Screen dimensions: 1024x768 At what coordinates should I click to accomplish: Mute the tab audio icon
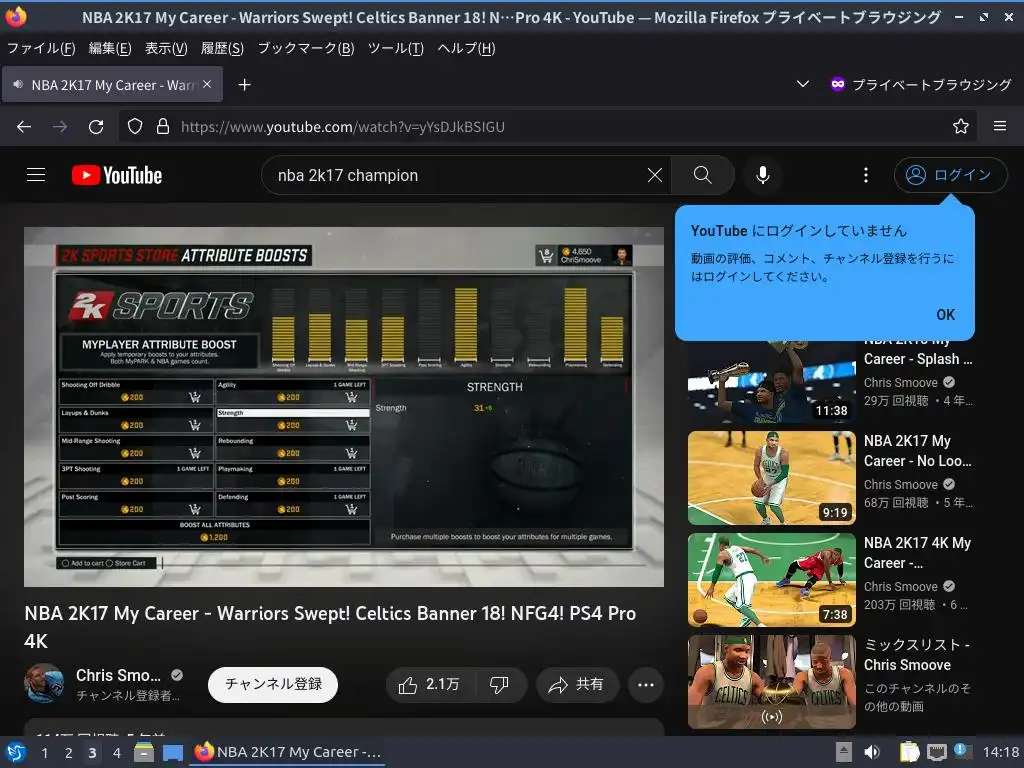pyautogui.click(x=18, y=85)
